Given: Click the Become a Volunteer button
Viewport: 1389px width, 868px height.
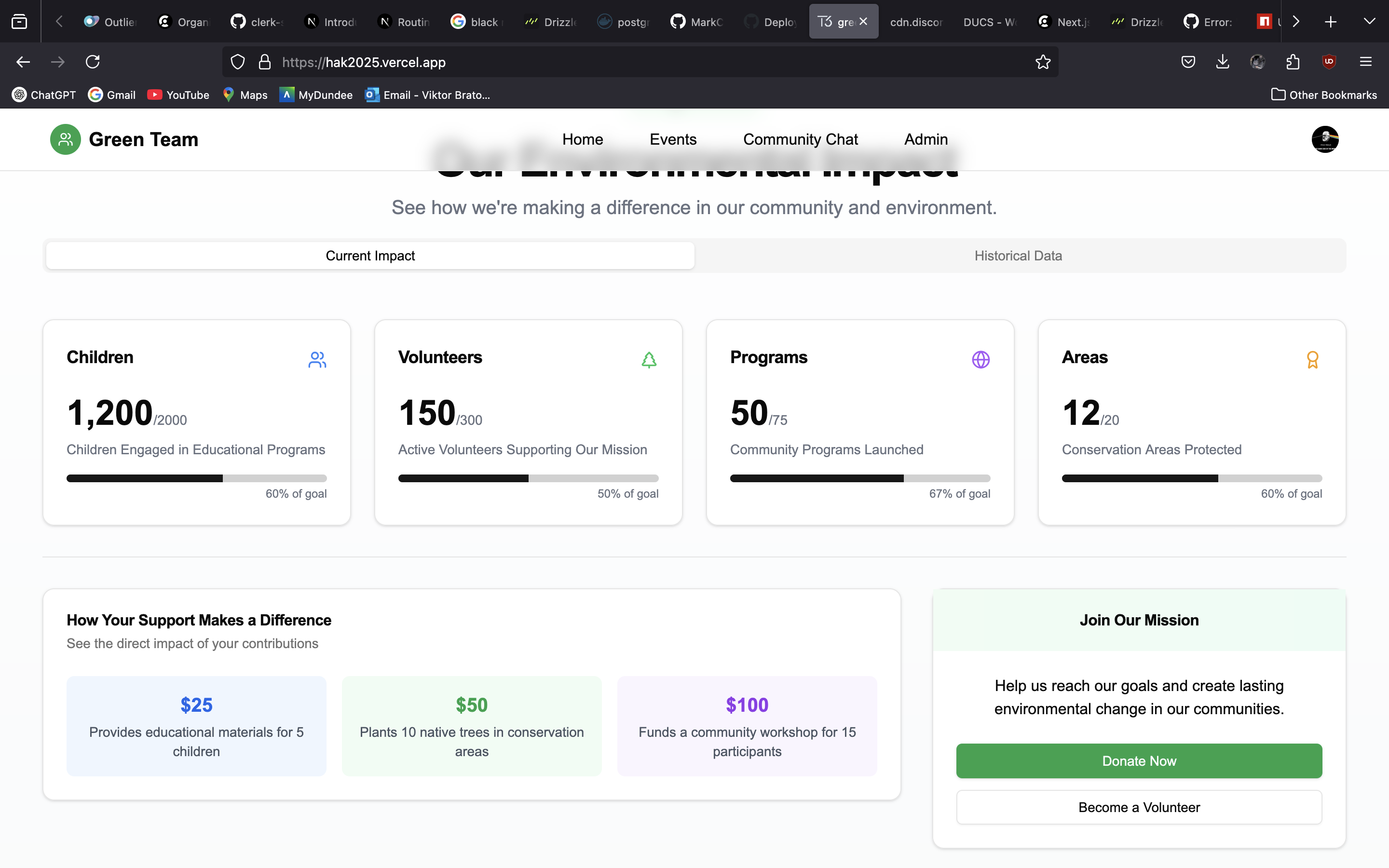Looking at the screenshot, I should pos(1139,807).
